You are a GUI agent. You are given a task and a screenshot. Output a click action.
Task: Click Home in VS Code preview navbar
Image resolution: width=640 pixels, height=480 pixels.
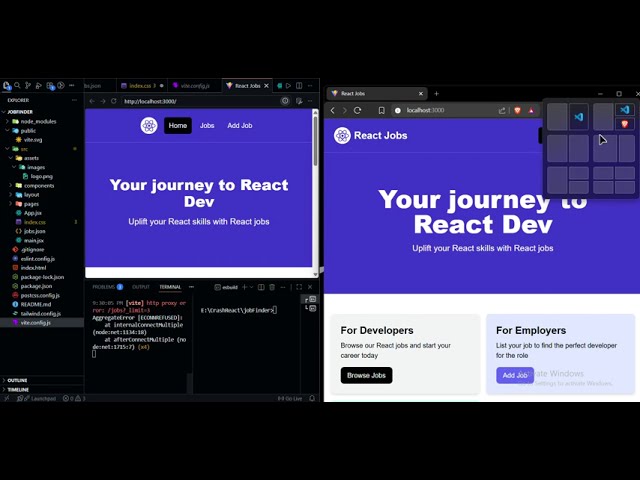tap(178, 125)
